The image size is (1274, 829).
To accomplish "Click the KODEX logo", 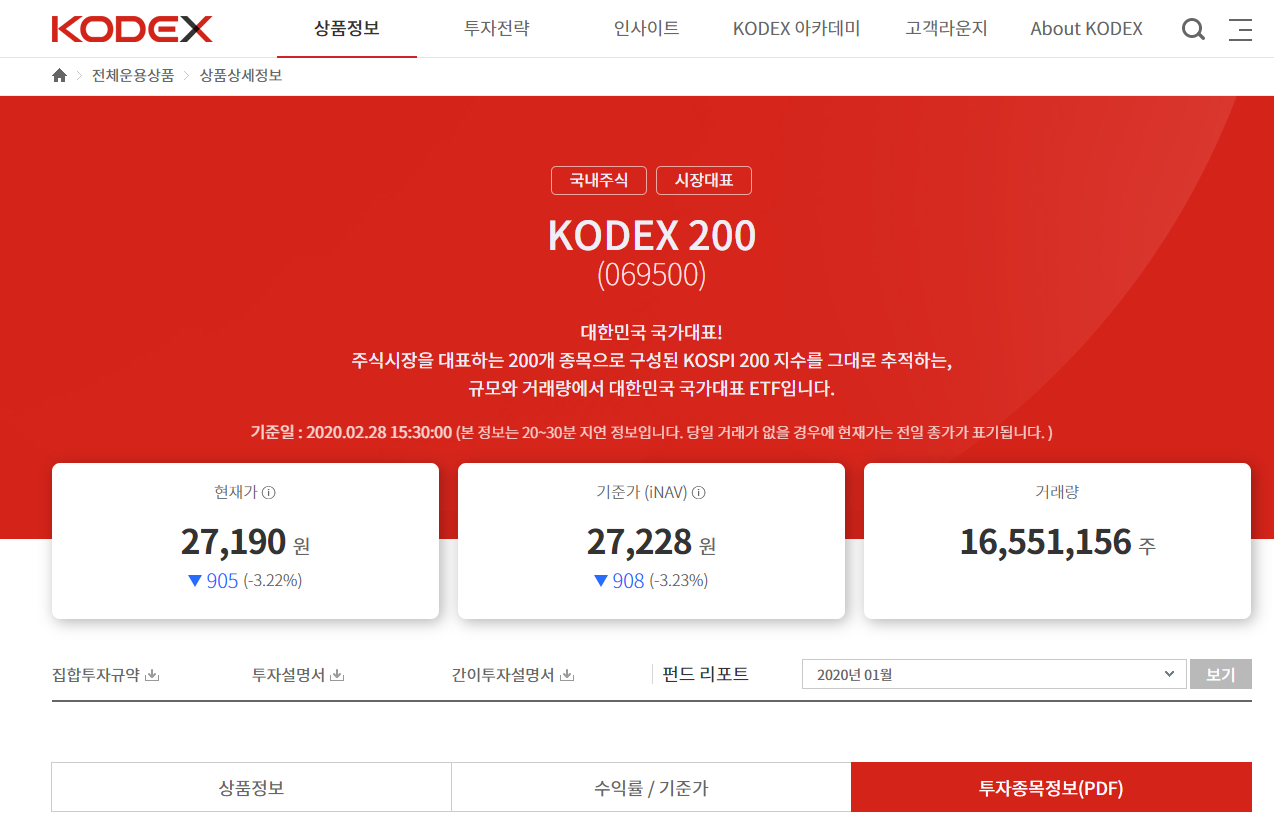I will pyautogui.click(x=132, y=29).
